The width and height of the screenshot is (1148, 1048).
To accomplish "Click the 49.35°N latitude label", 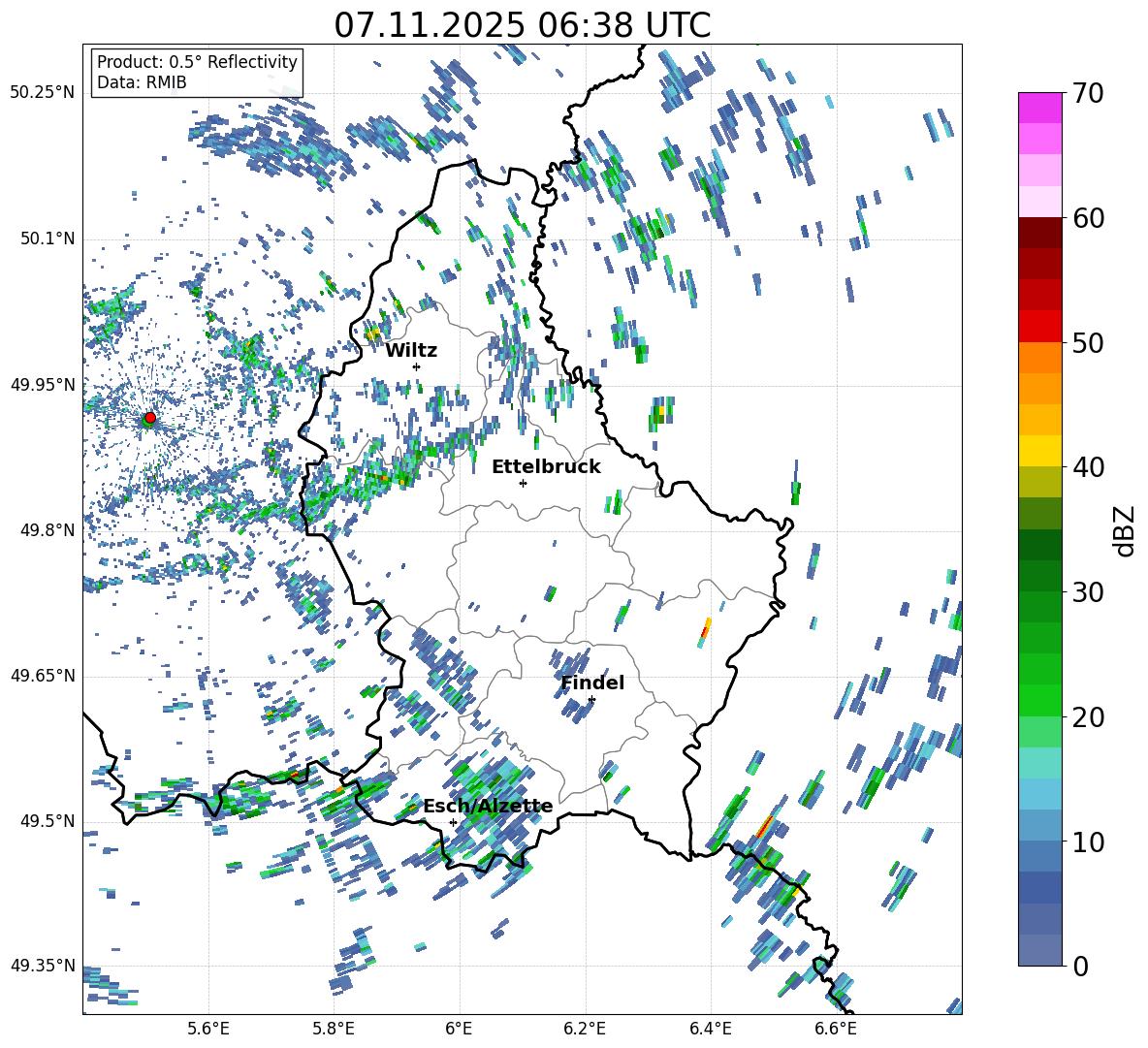I will click(x=43, y=966).
